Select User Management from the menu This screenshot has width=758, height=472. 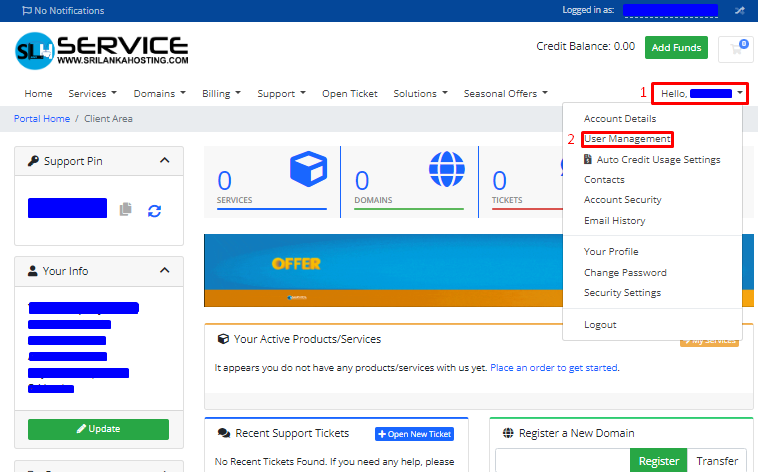point(627,139)
